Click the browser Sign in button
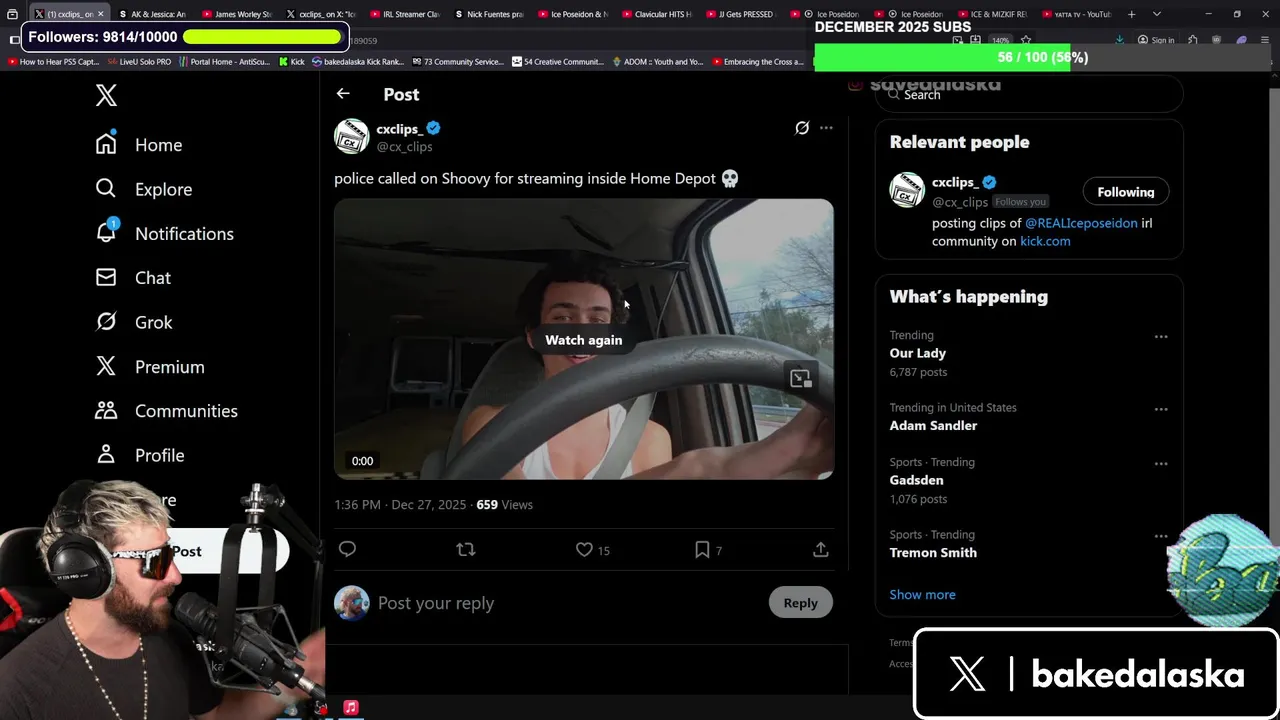The image size is (1280, 720). [x=1157, y=40]
